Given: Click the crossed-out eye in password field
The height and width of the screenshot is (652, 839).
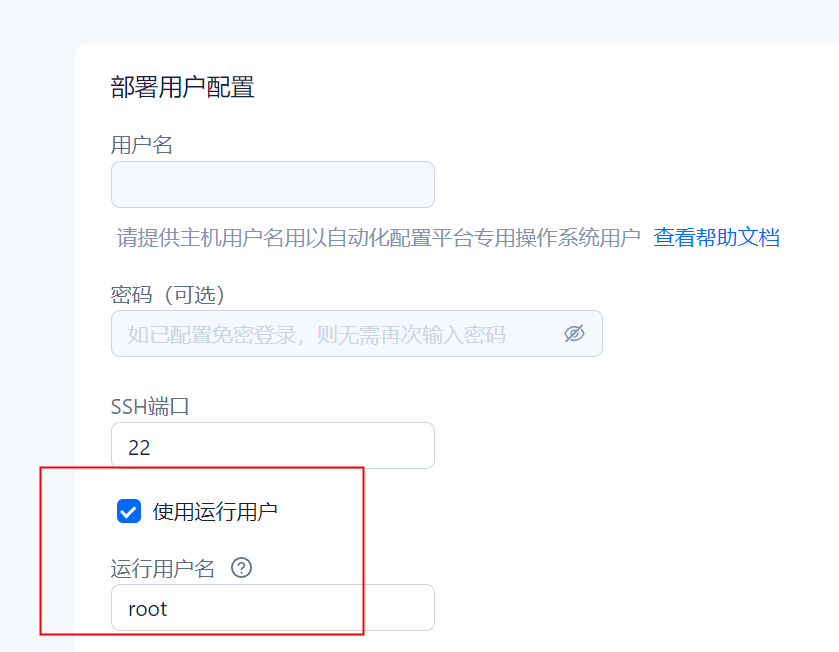Looking at the screenshot, I should (574, 334).
